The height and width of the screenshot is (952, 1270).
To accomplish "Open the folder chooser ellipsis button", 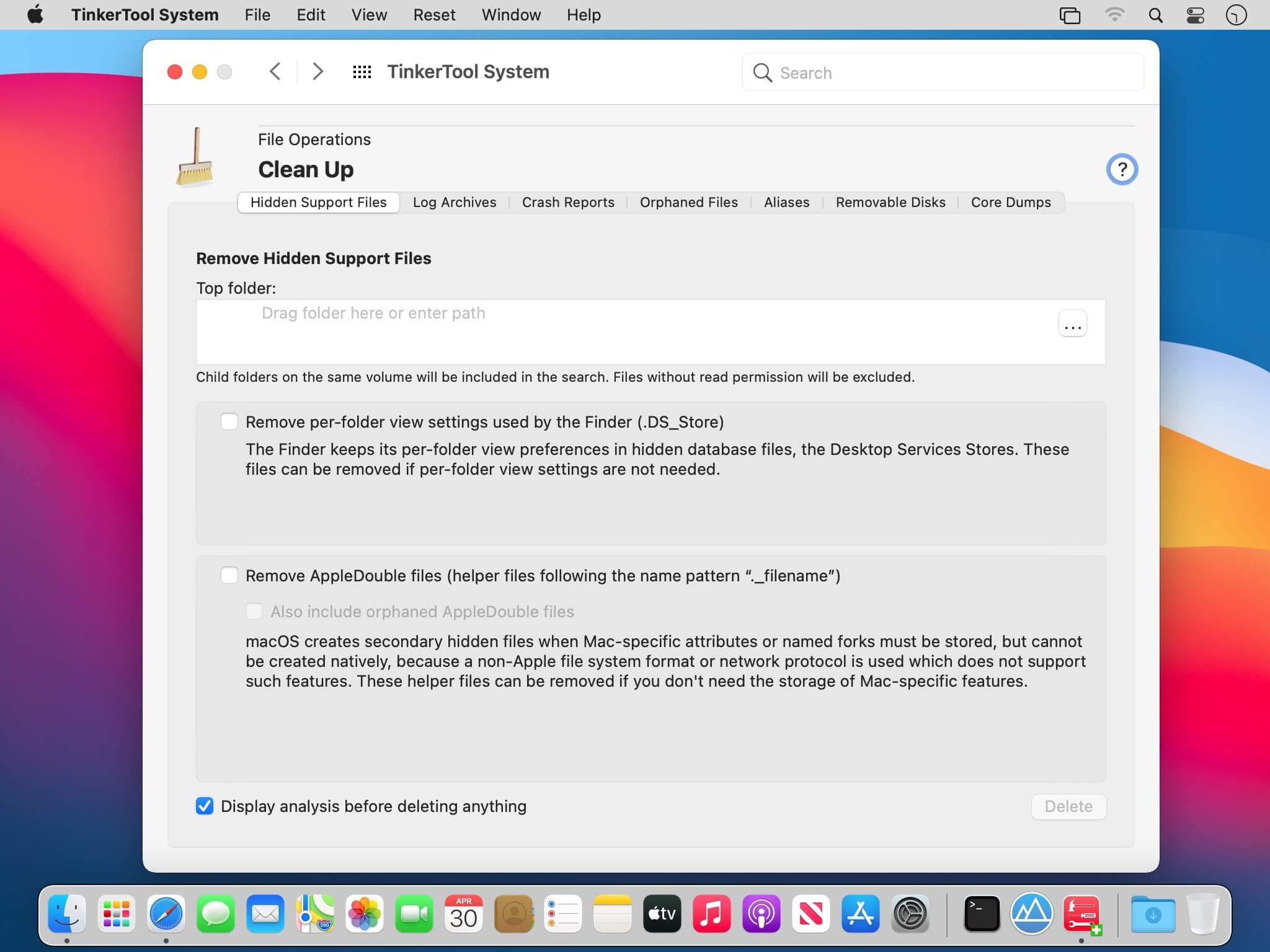I will [1072, 324].
